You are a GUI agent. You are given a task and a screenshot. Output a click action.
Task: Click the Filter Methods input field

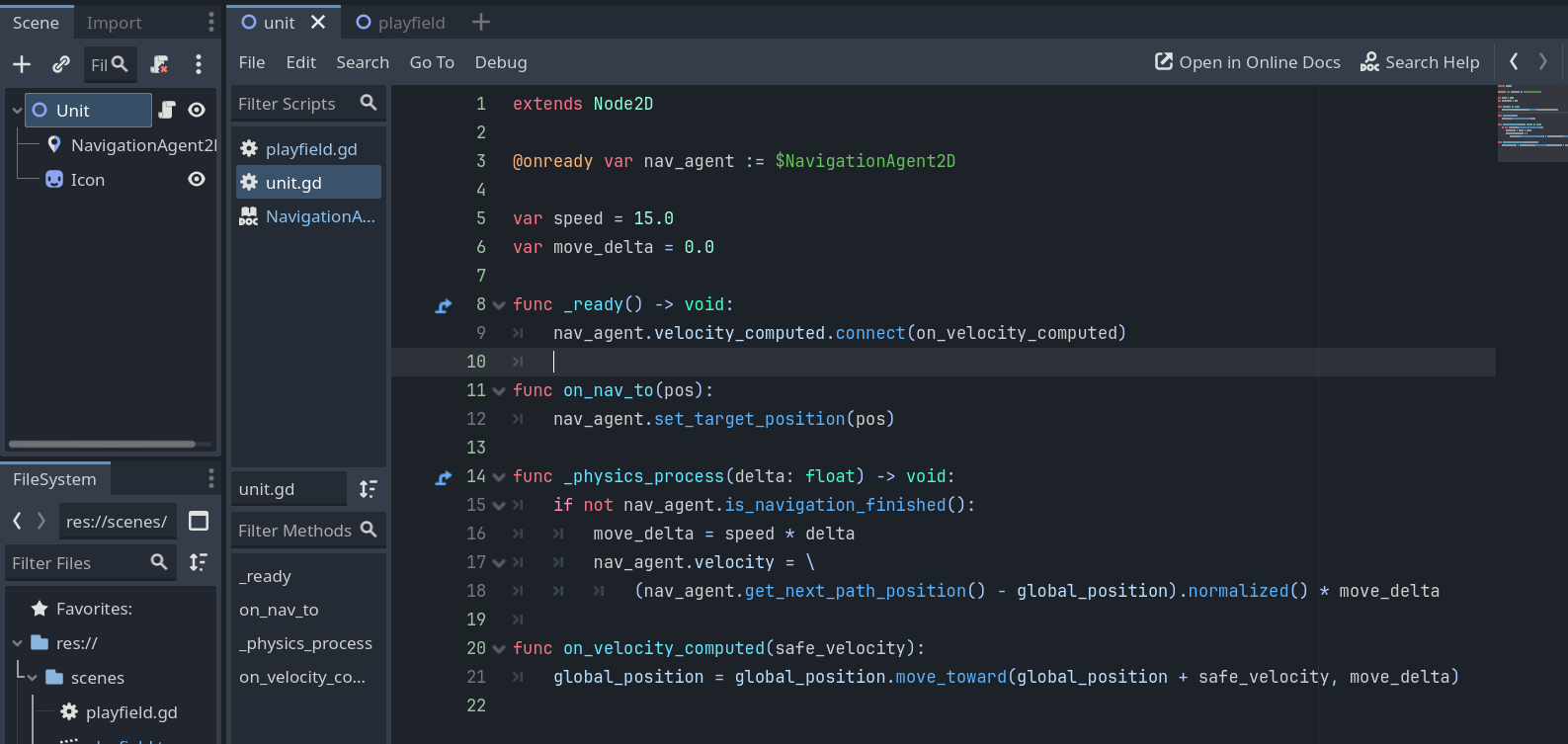[x=295, y=531]
